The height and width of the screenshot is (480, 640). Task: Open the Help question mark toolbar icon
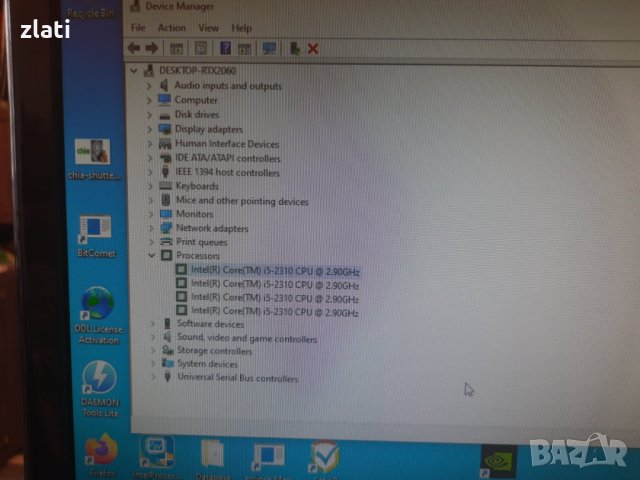tap(225, 49)
